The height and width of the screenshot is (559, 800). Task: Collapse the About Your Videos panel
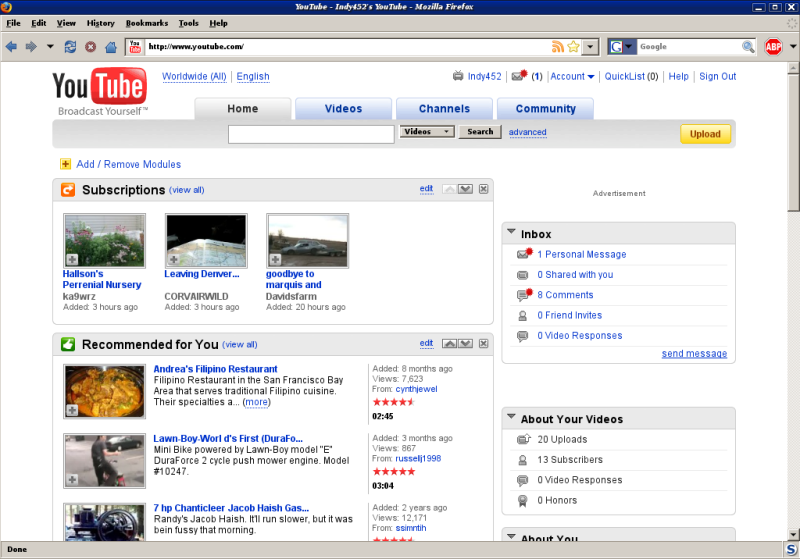(x=511, y=417)
